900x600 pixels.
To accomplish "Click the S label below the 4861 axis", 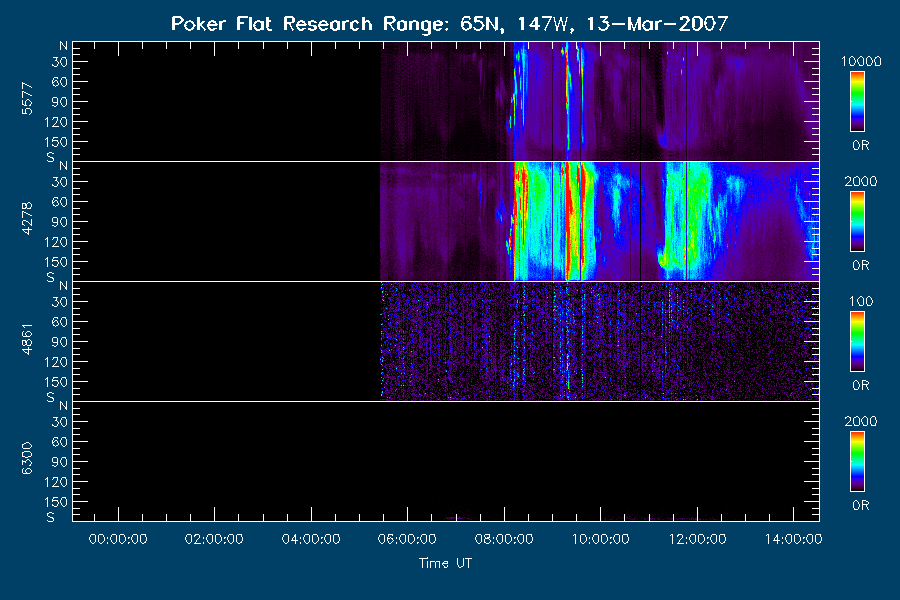I will coord(51,397).
